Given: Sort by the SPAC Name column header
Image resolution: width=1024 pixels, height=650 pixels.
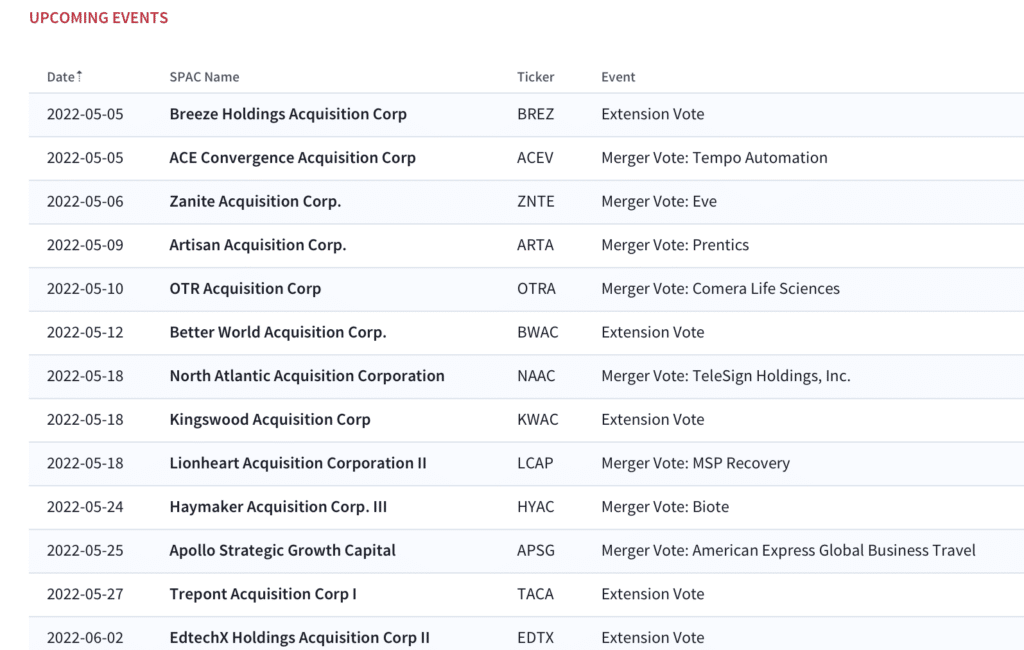Looking at the screenshot, I should (204, 77).
